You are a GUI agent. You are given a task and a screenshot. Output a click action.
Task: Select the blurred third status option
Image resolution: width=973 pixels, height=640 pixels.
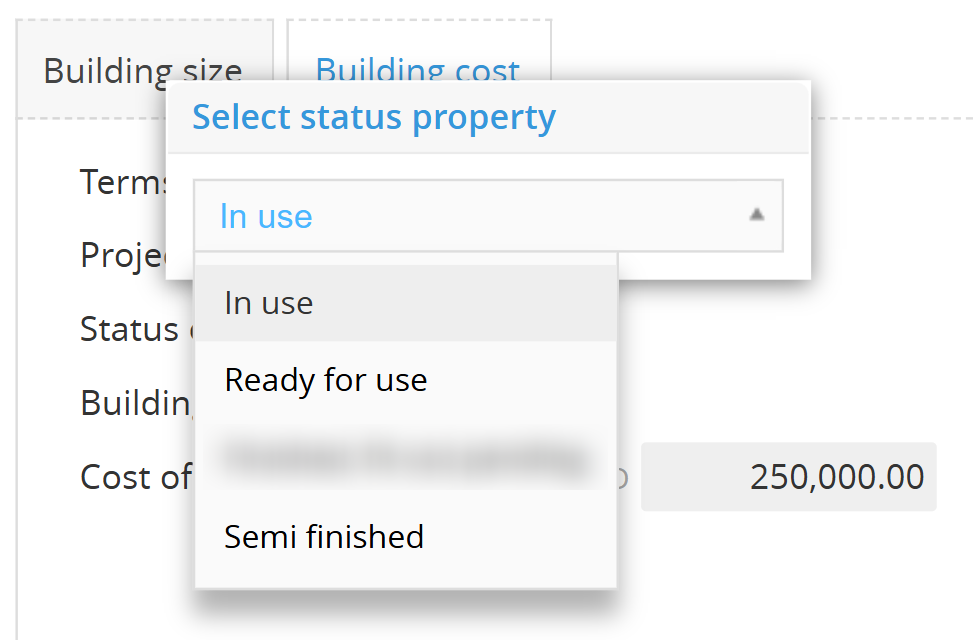pos(405,458)
